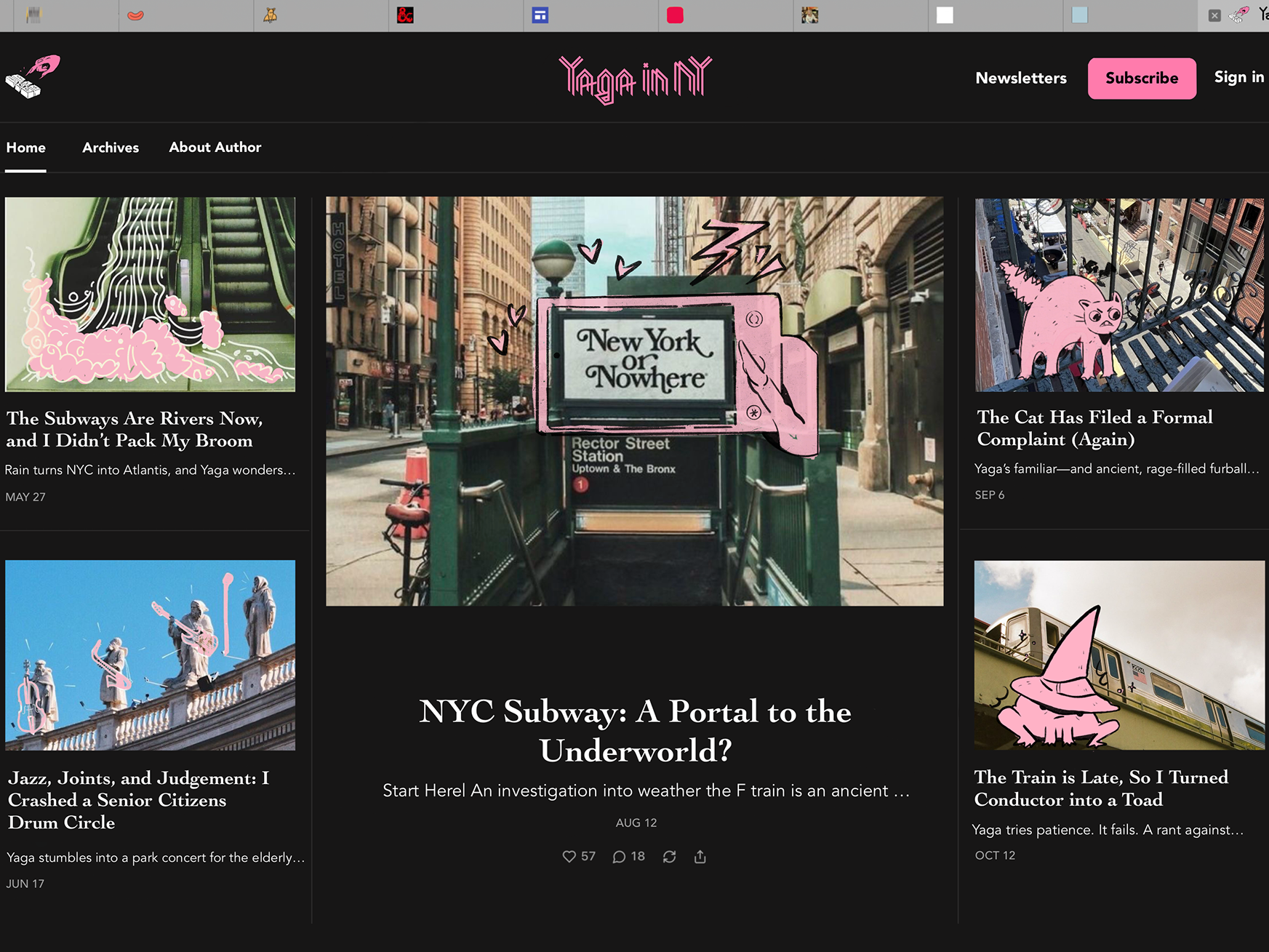Switch to the first browser tab with gray favicon

[x=33, y=15]
